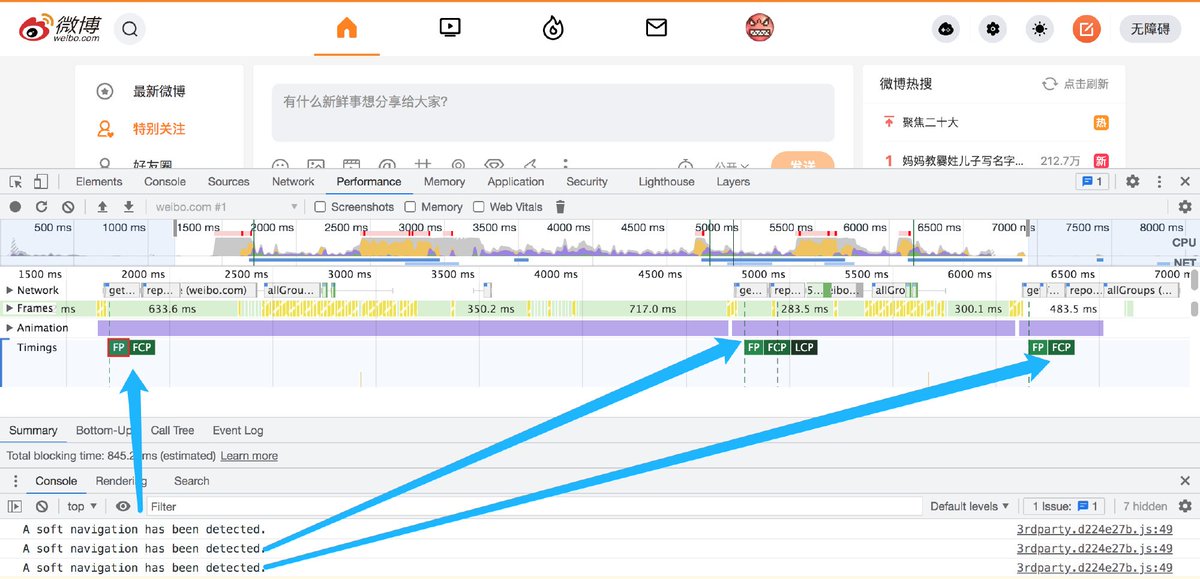1200x579 pixels.
Task: Select the 717.0 ms frame
Action: tap(652, 309)
